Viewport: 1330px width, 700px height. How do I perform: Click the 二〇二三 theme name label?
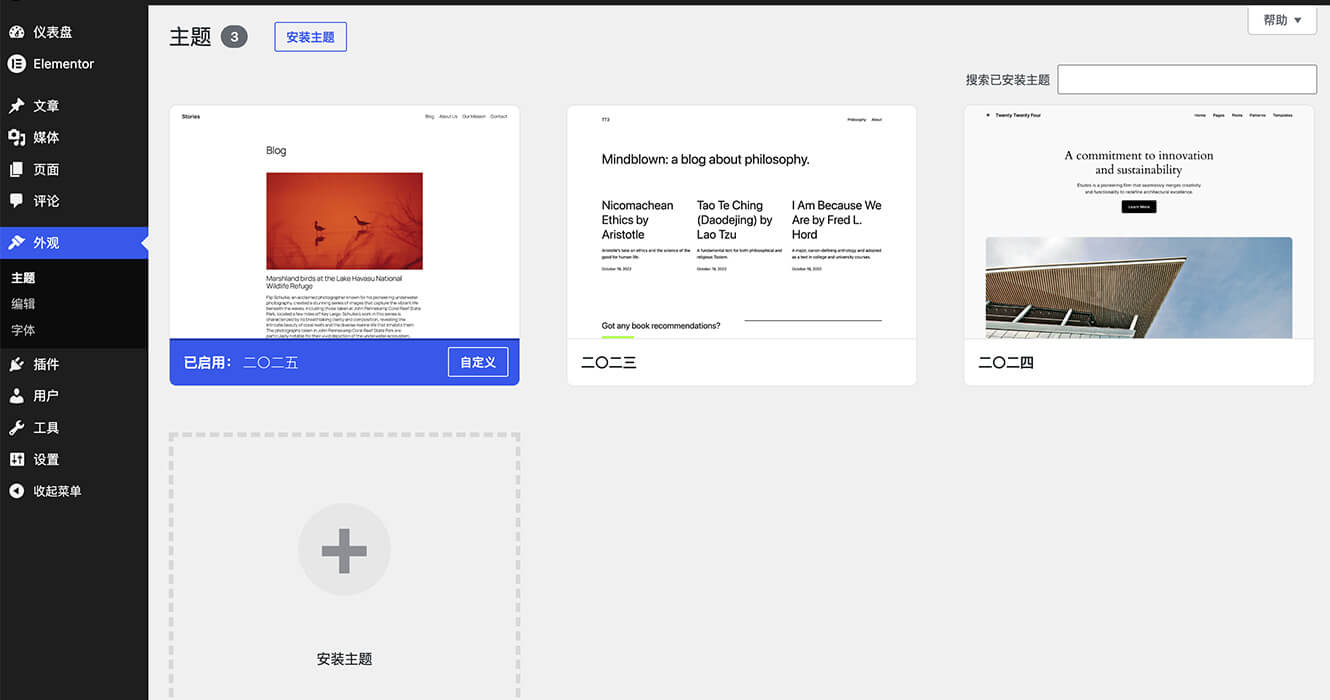609,362
